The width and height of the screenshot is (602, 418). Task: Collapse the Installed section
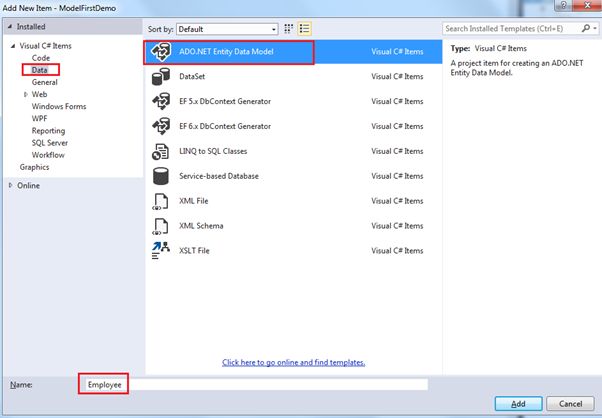pyautogui.click(x=10, y=27)
